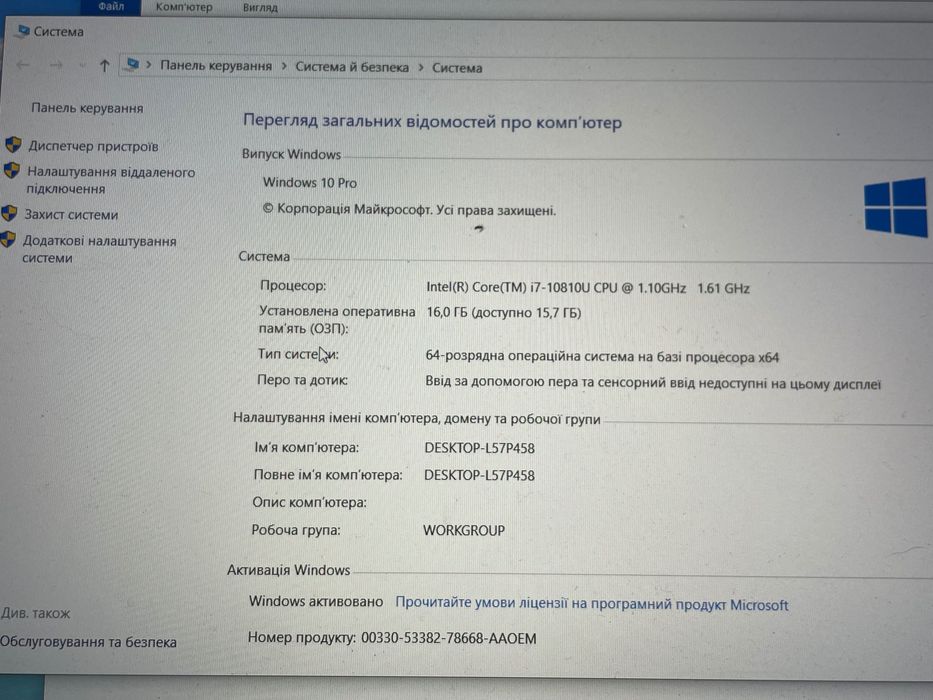Click the Windows 10 Pro edition text
The image size is (933, 700).
pos(310,183)
